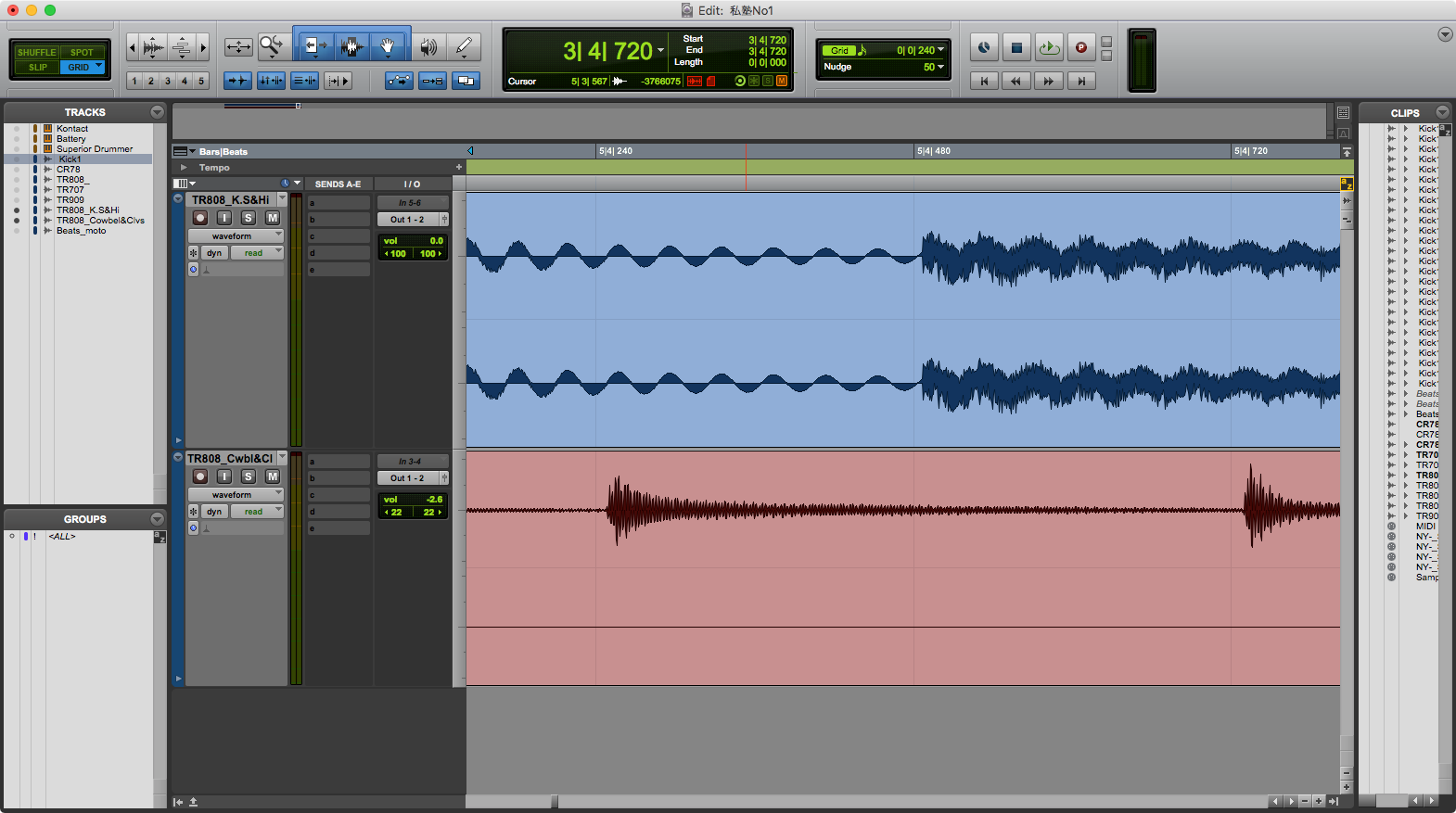
Task: Select Battery in Tracks list
Action: 70,139
